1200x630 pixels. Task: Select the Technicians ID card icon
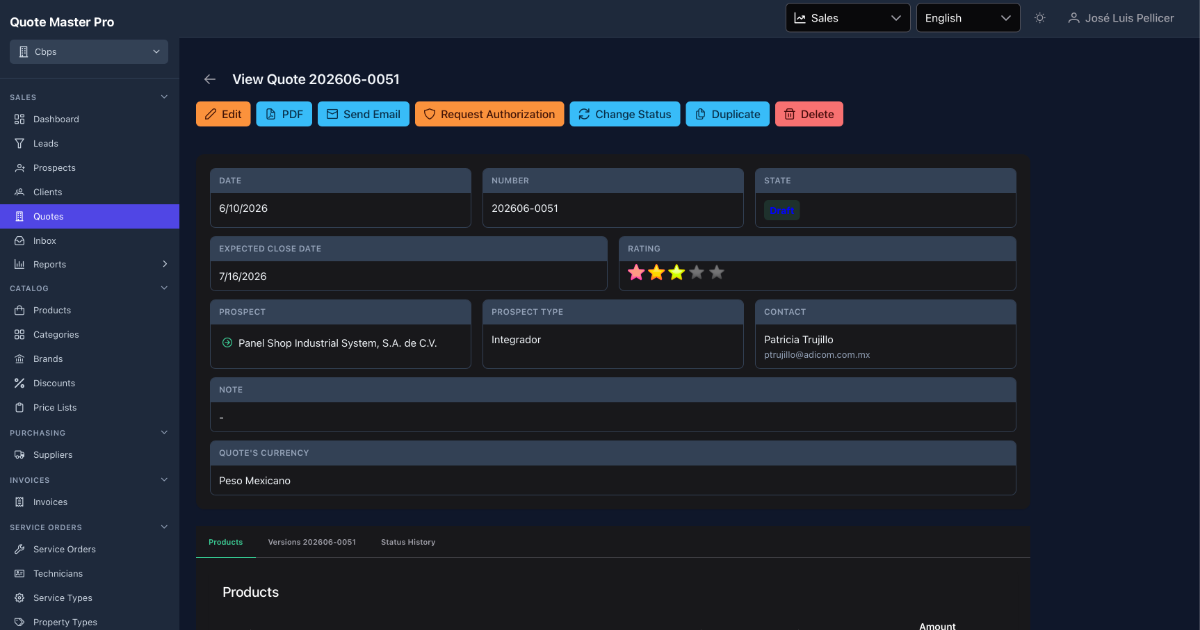pos(19,574)
